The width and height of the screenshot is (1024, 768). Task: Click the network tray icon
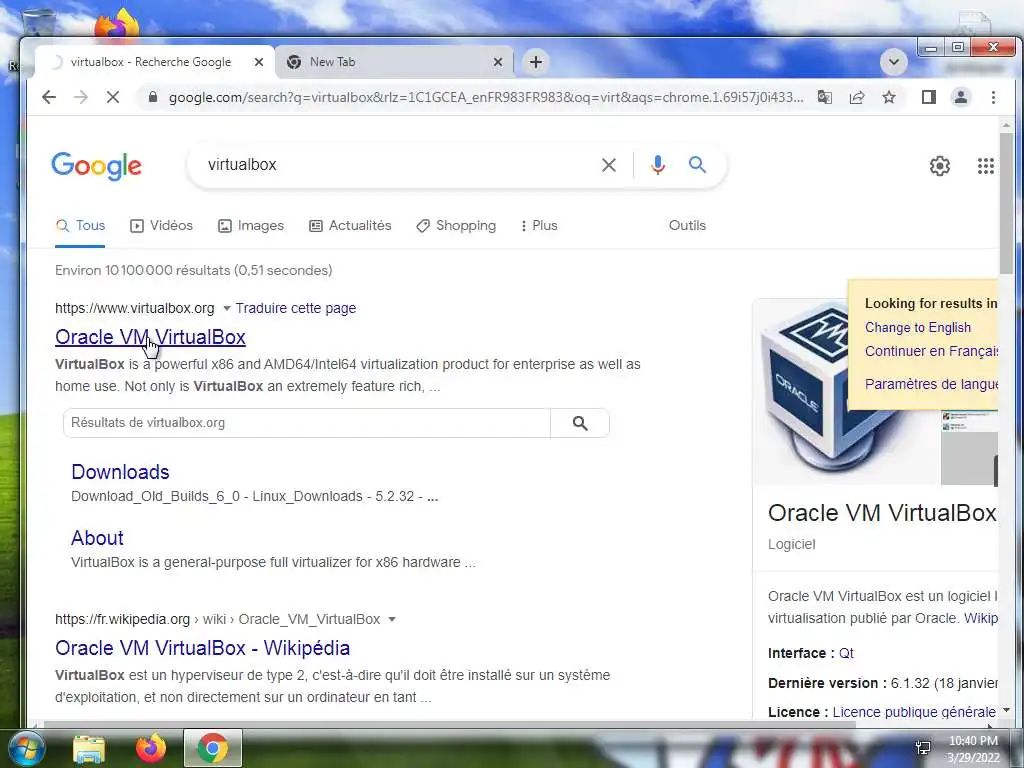coord(923,748)
